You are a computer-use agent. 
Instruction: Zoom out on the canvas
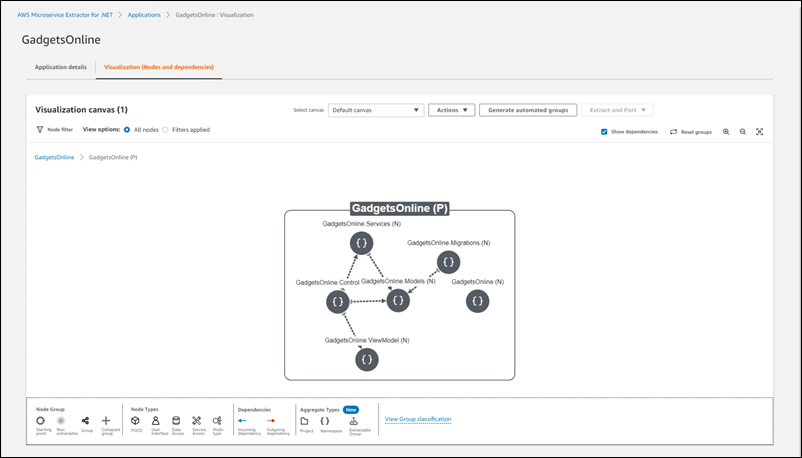tap(743, 132)
